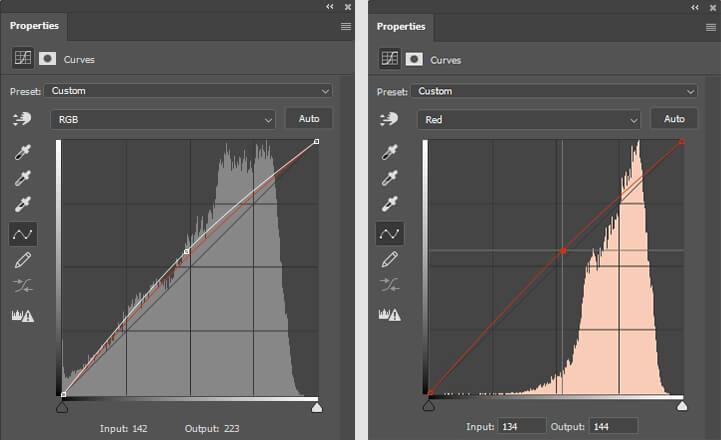Viewport: 721px width, 440px height.
Task: Select edit points curve tool in RGB panel
Action: (x=23, y=234)
